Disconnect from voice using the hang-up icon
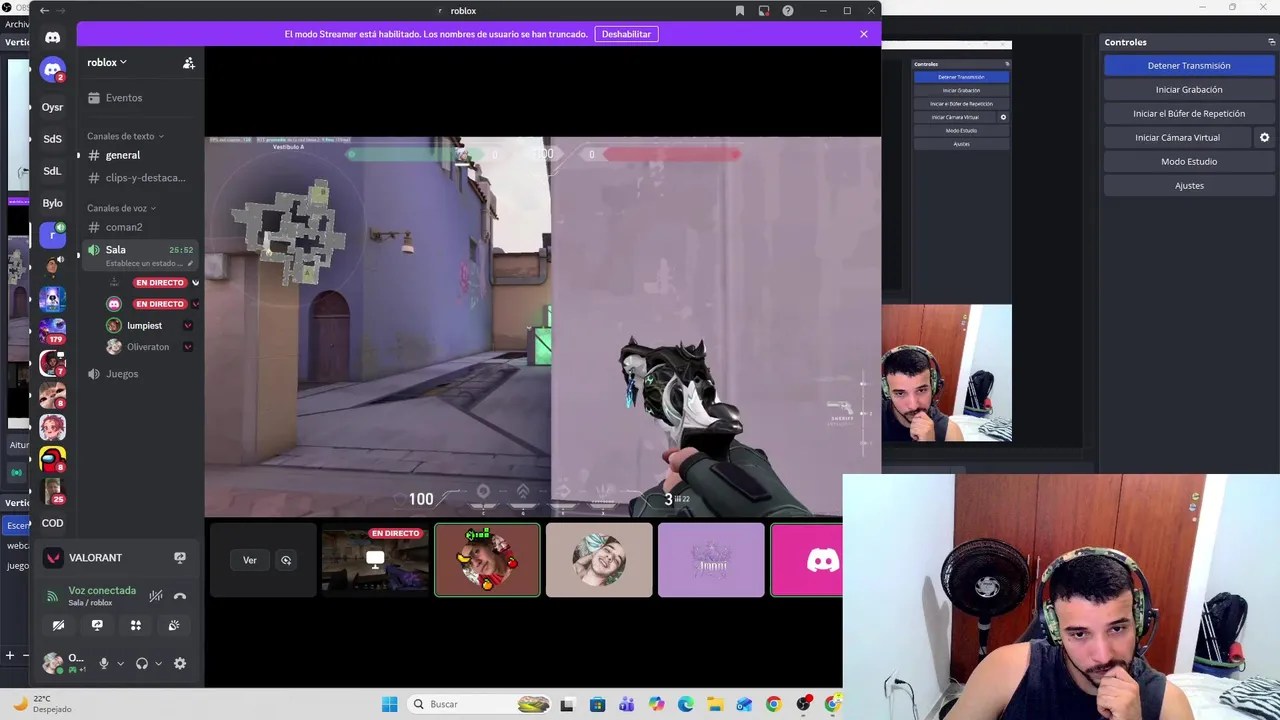Viewport: 1280px width, 720px height. 180,596
